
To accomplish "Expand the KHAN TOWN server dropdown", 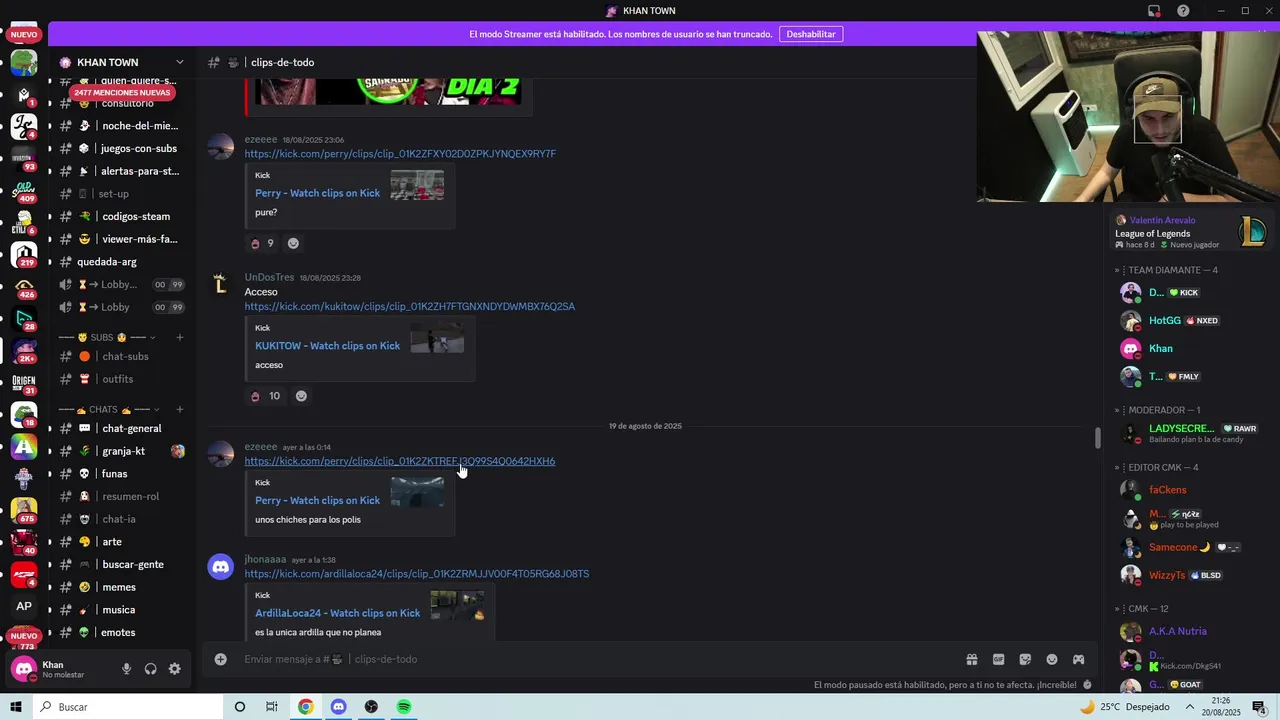I will click(180, 62).
